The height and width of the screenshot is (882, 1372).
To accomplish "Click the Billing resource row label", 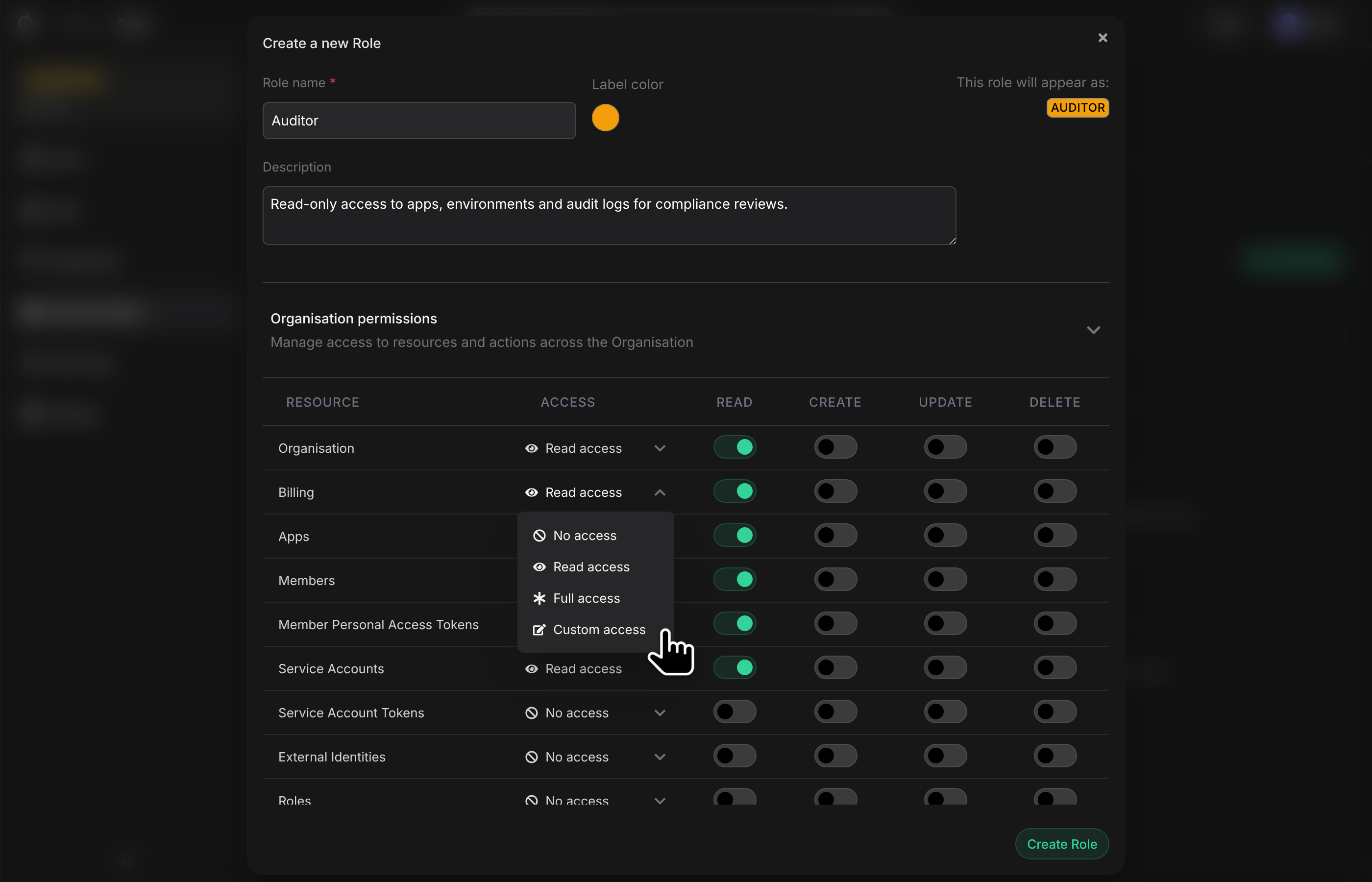I will pos(295,492).
